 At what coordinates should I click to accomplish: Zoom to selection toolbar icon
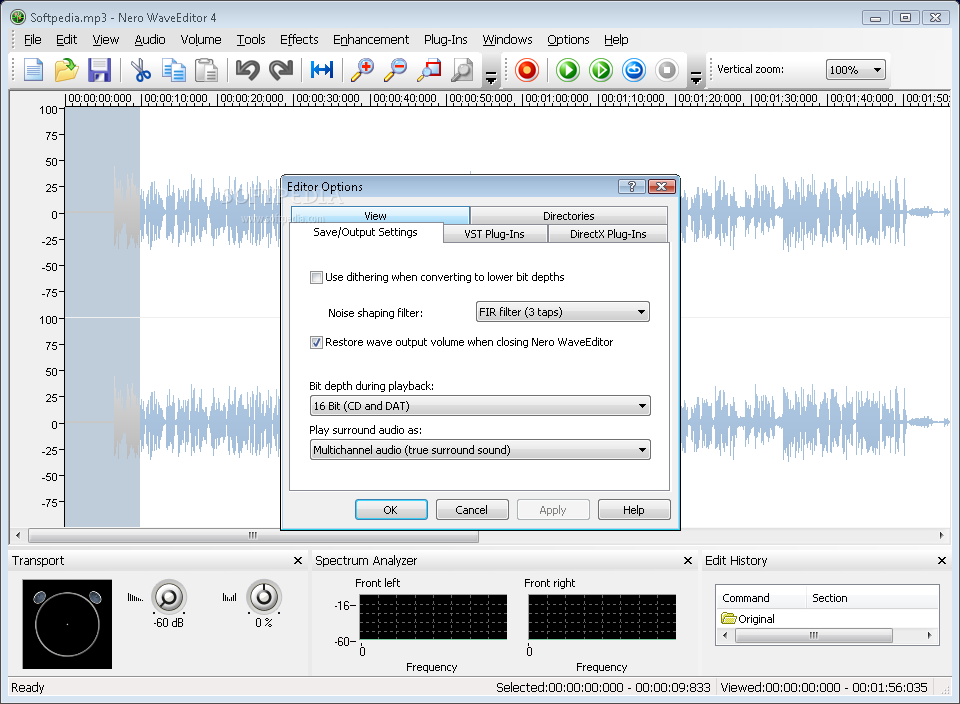click(429, 70)
